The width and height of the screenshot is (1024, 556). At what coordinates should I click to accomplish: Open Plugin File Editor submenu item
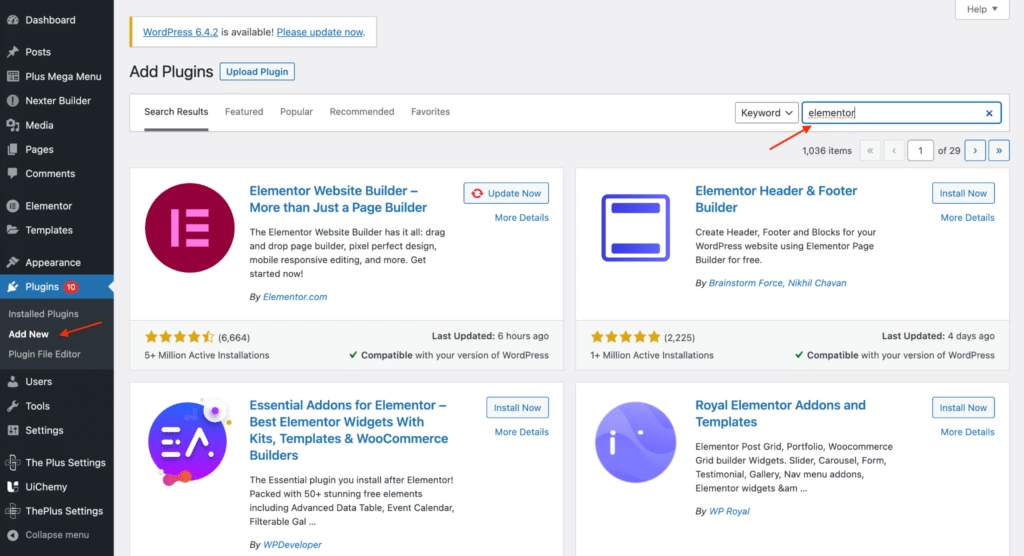44,354
